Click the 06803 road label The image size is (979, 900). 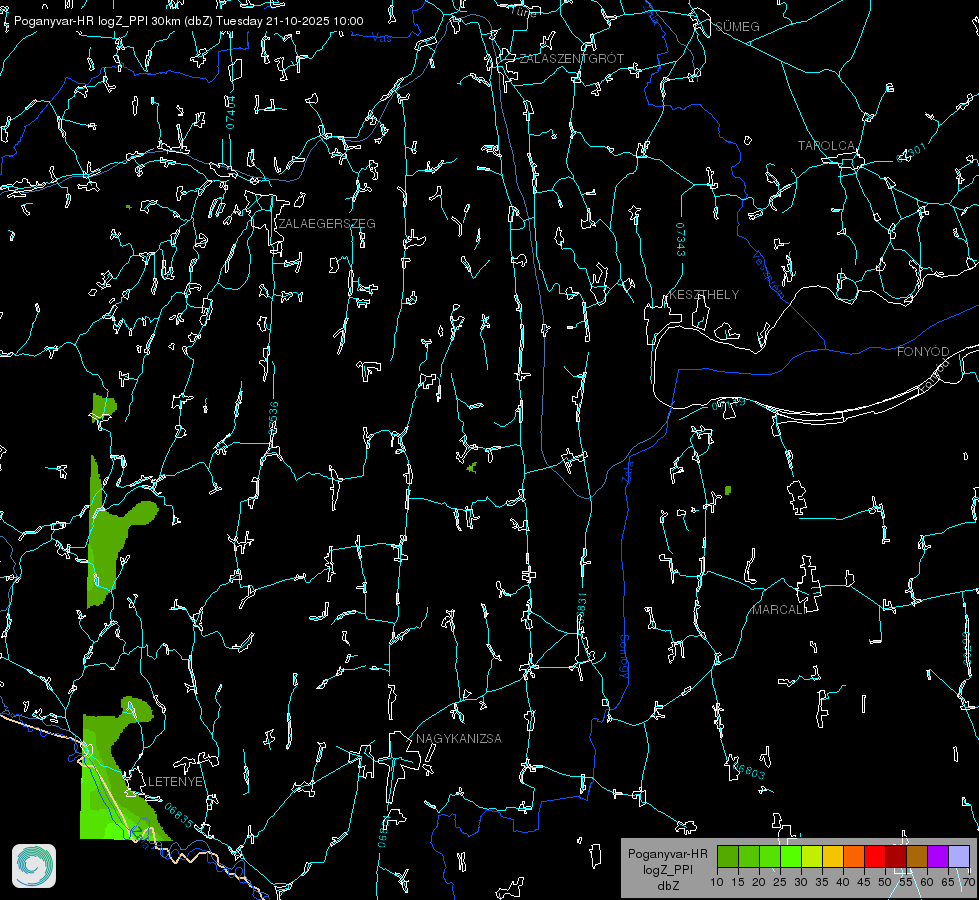pyautogui.click(x=747, y=771)
